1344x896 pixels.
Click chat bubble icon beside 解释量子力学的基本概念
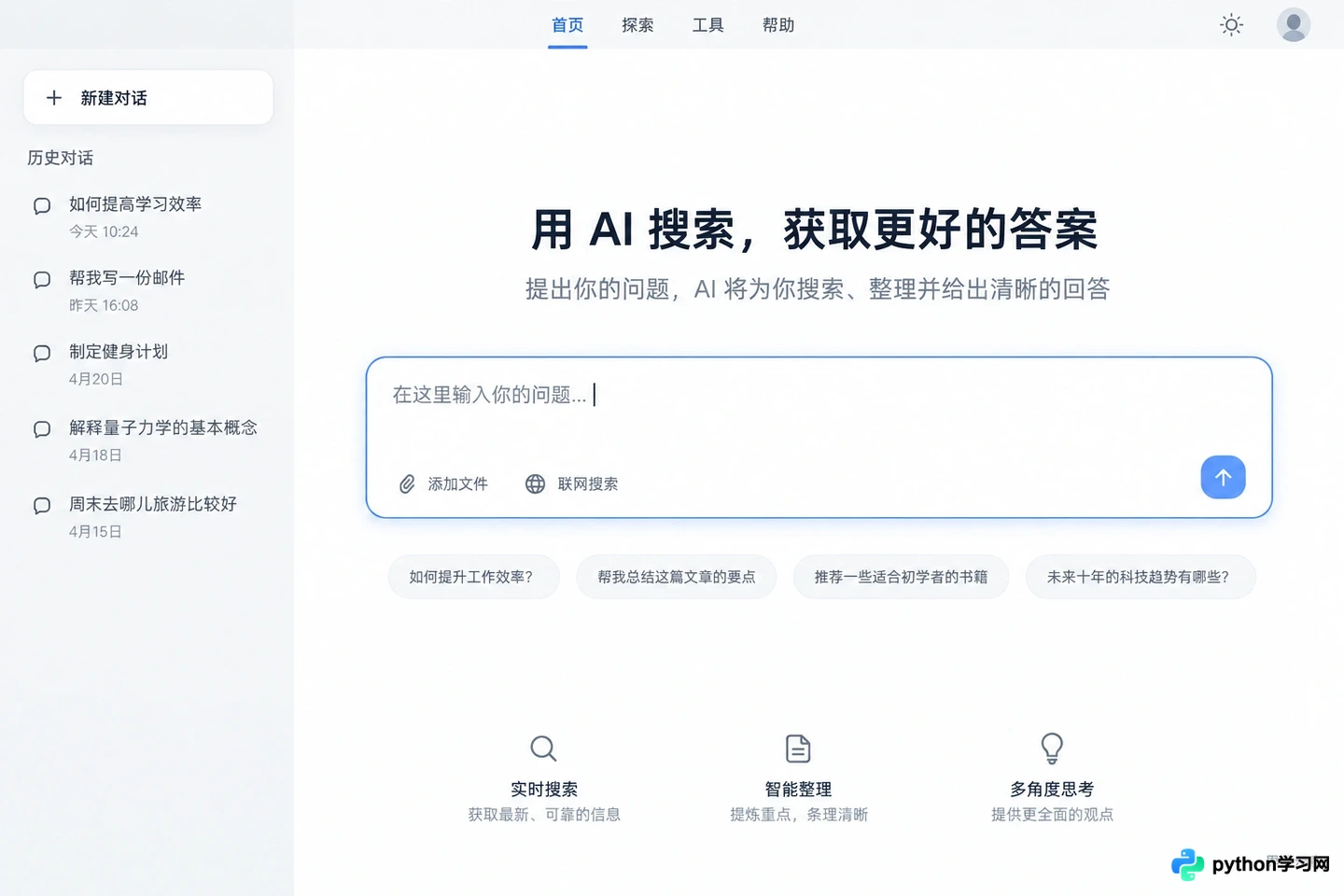42,429
